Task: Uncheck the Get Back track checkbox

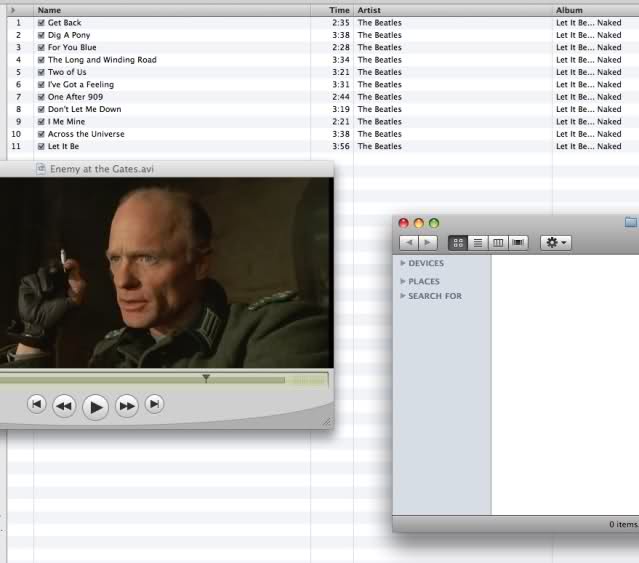Action: [41, 23]
